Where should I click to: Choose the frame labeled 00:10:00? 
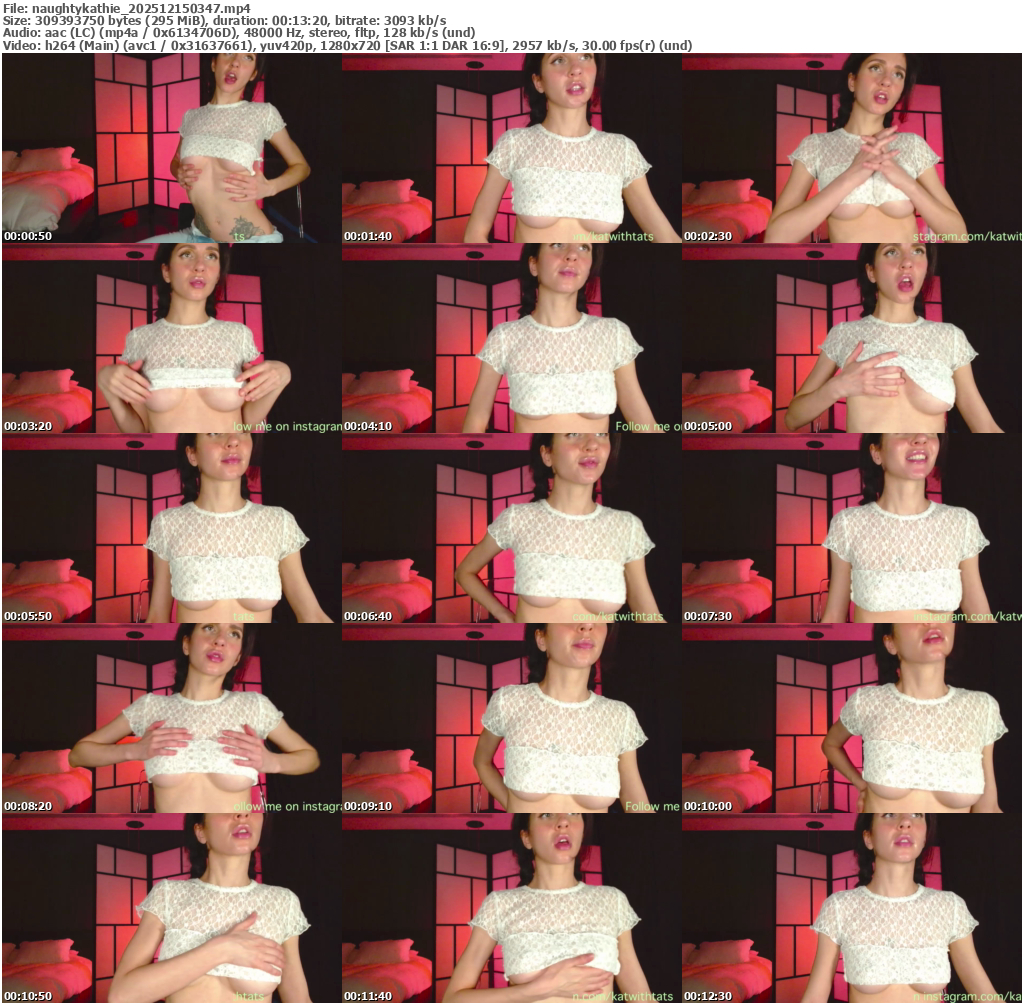coord(852,718)
